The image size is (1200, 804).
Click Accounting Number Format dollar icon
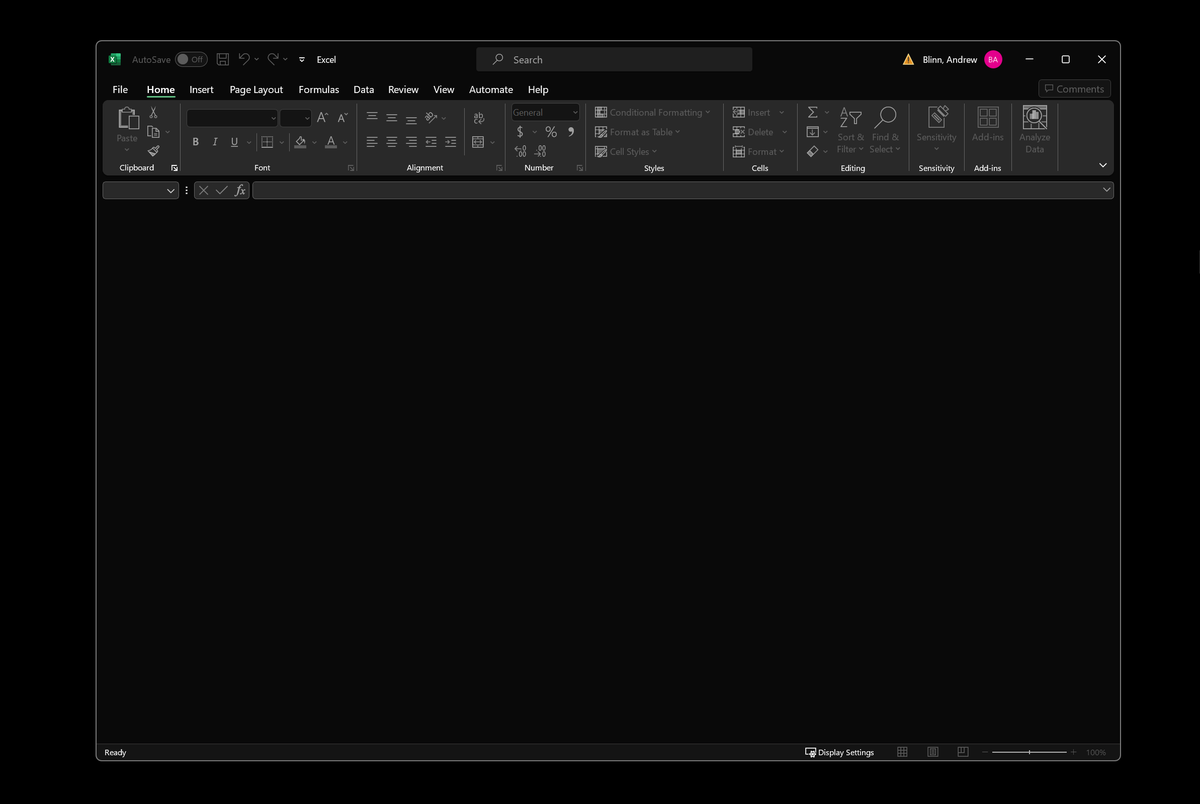click(x=520, y=132)
